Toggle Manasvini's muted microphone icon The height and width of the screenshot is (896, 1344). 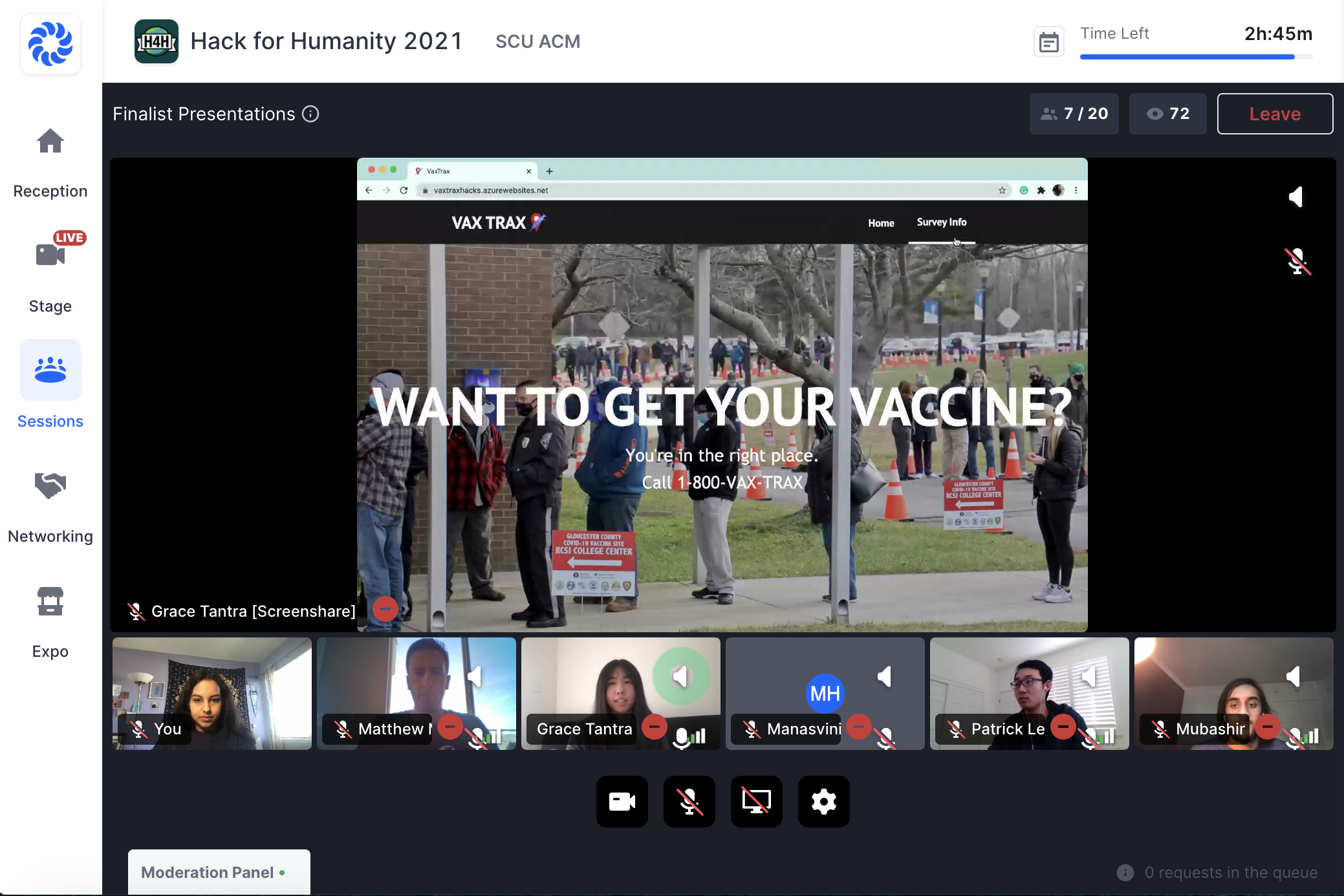[x=885, y=738]
